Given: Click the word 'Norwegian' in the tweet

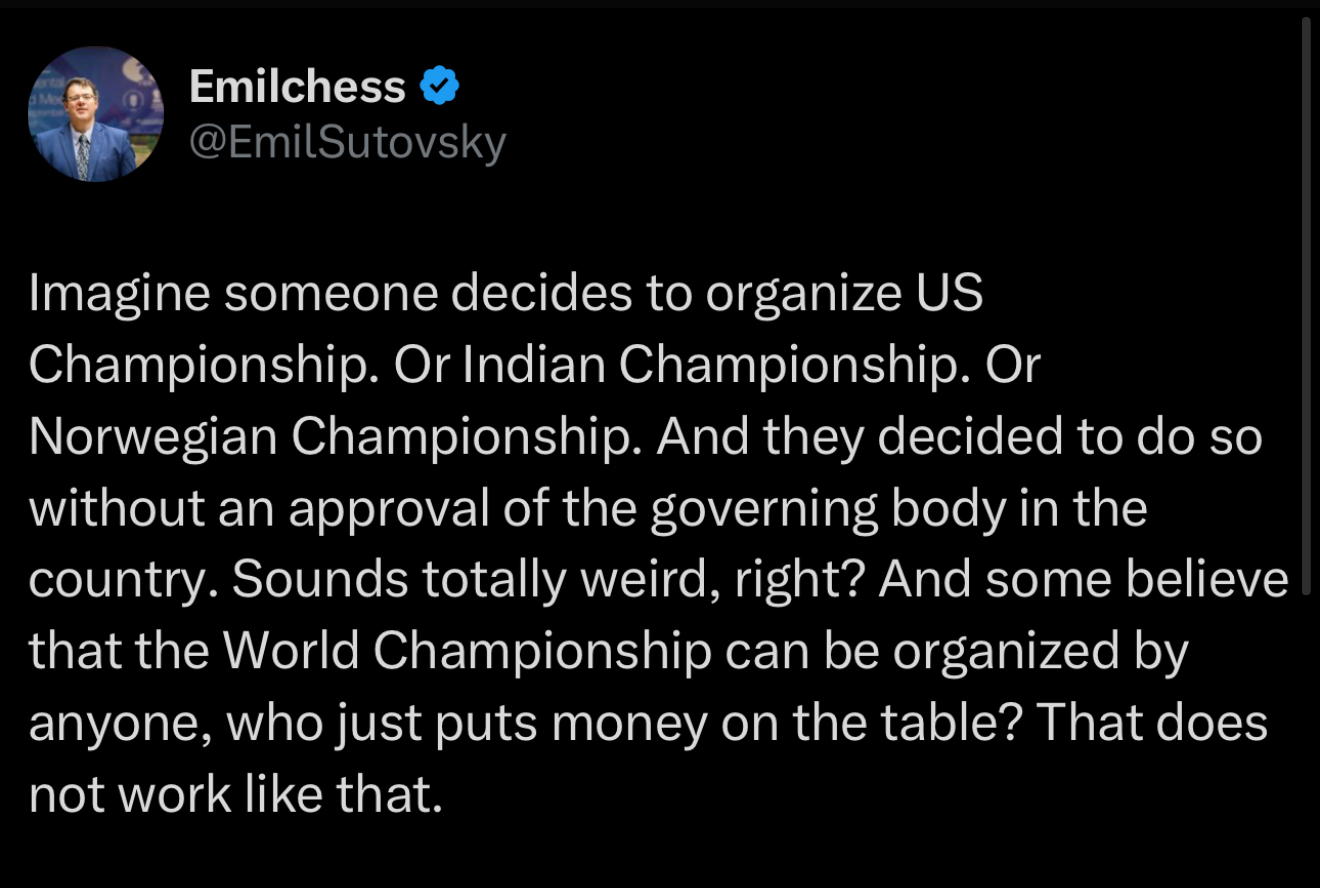Looking at the screenshot, I should coord(153,438).
